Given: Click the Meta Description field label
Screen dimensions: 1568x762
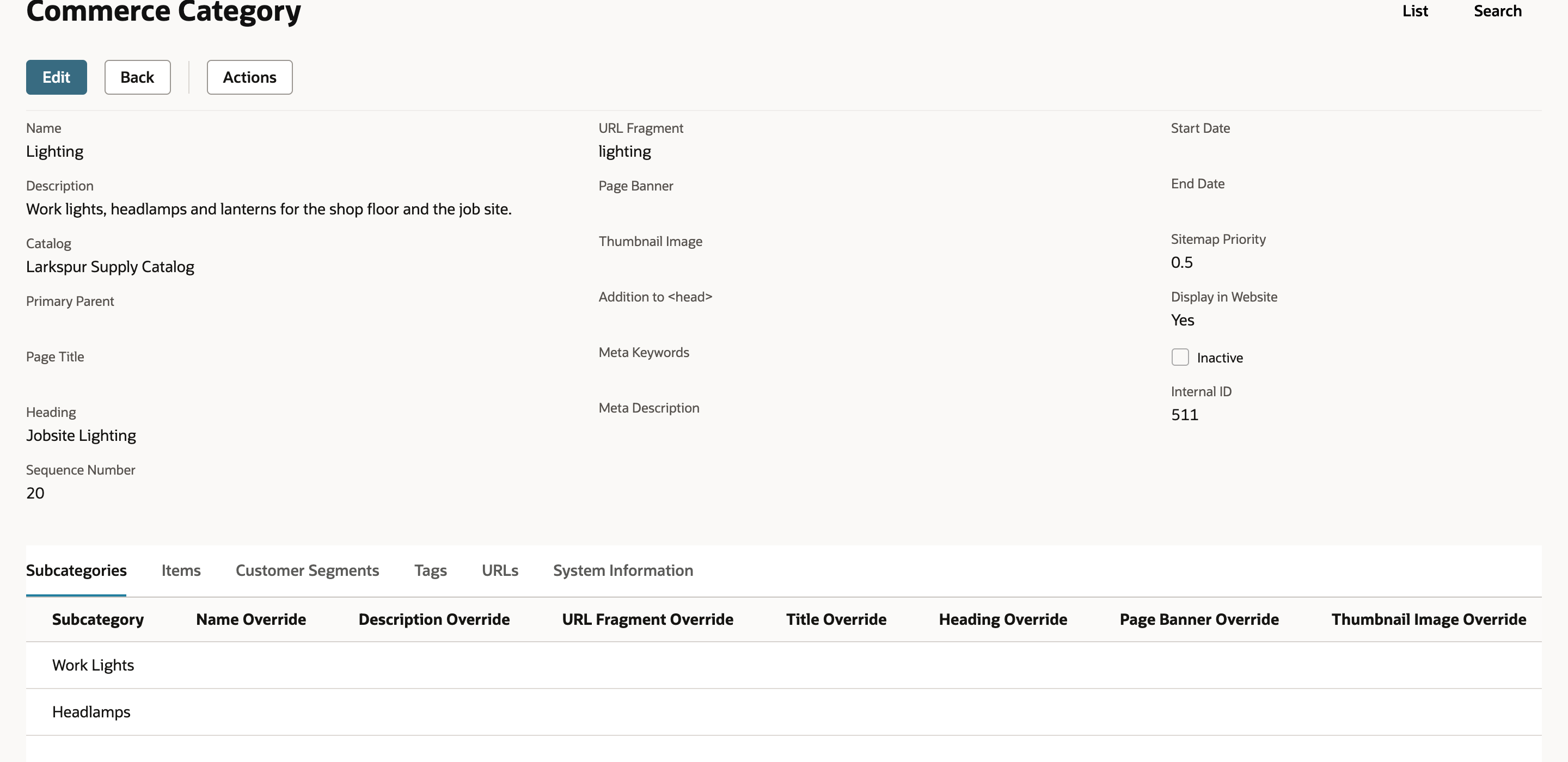Looking at the screenshot, I should click(649, 408).
